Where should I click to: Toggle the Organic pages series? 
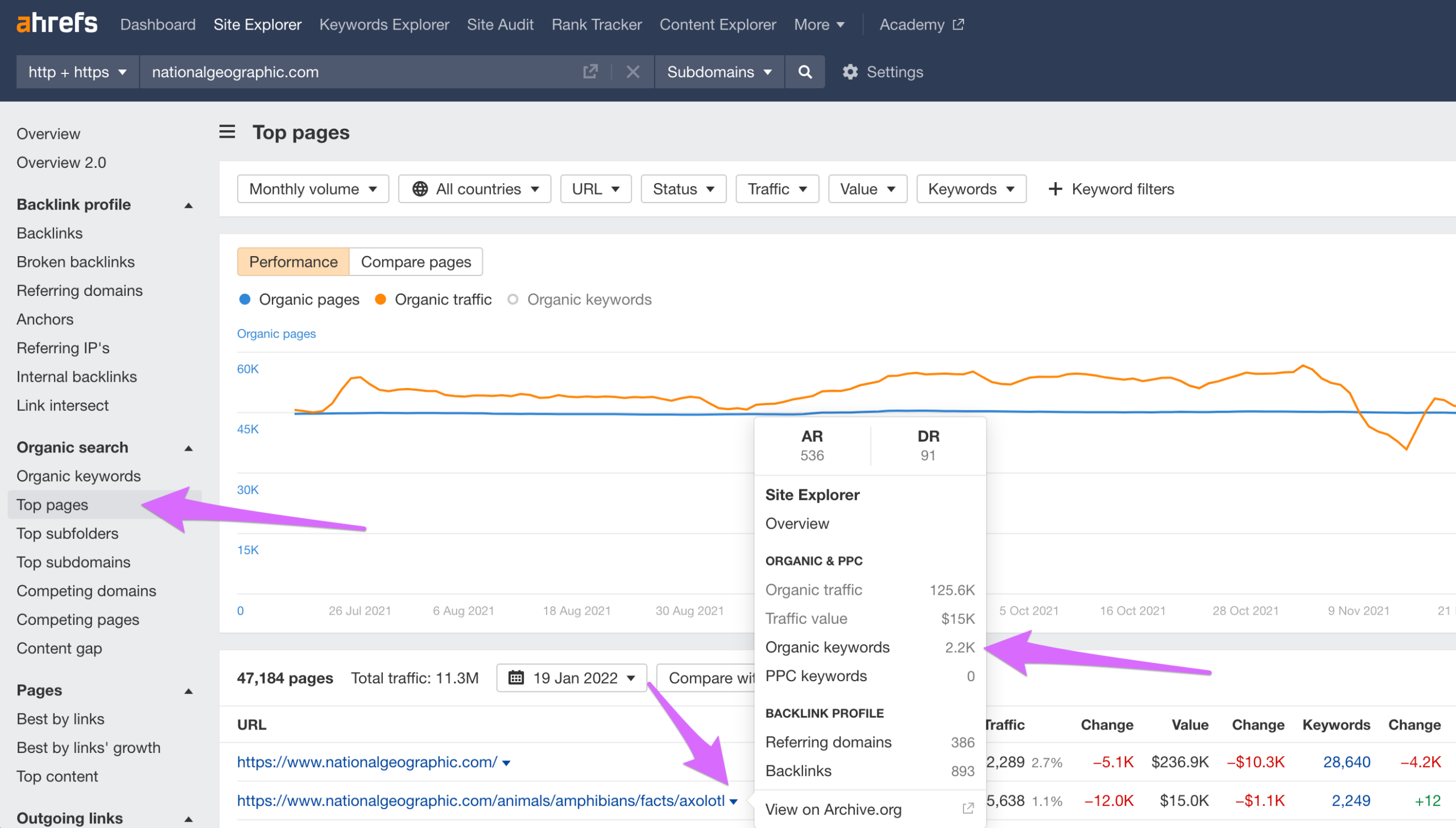pyautogui.click(x=299, y=299)
